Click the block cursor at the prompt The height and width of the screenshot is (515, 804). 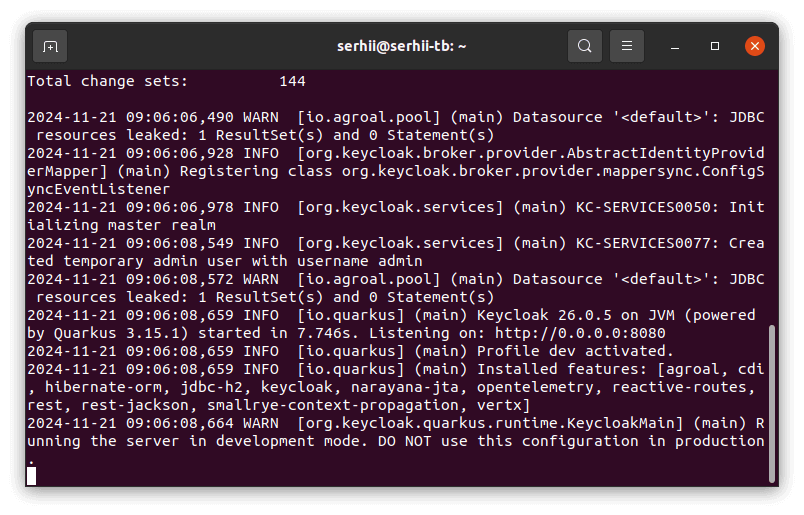coord(32,476)
